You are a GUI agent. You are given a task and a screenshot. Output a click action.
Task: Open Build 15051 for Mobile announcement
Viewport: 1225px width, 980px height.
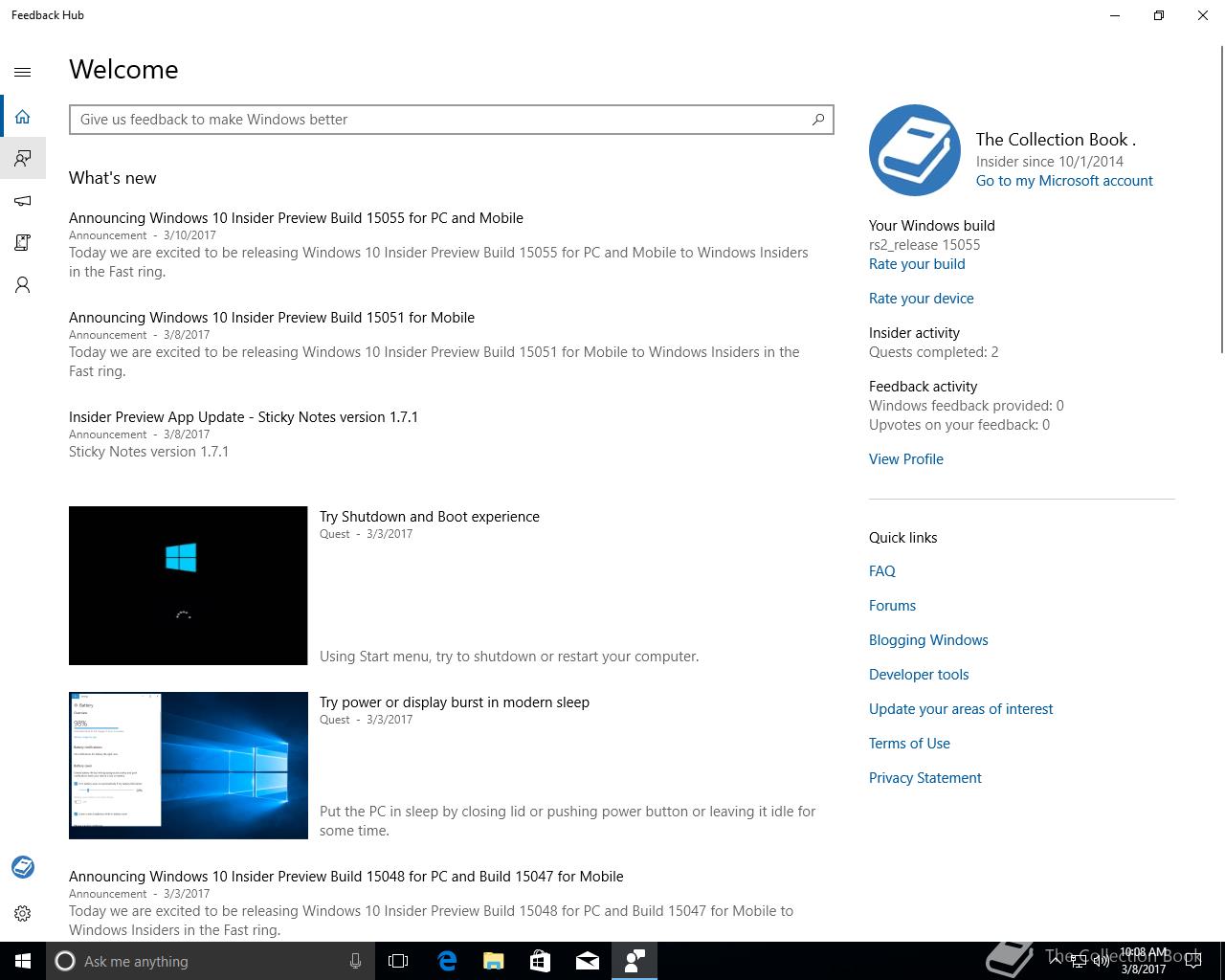272,318
